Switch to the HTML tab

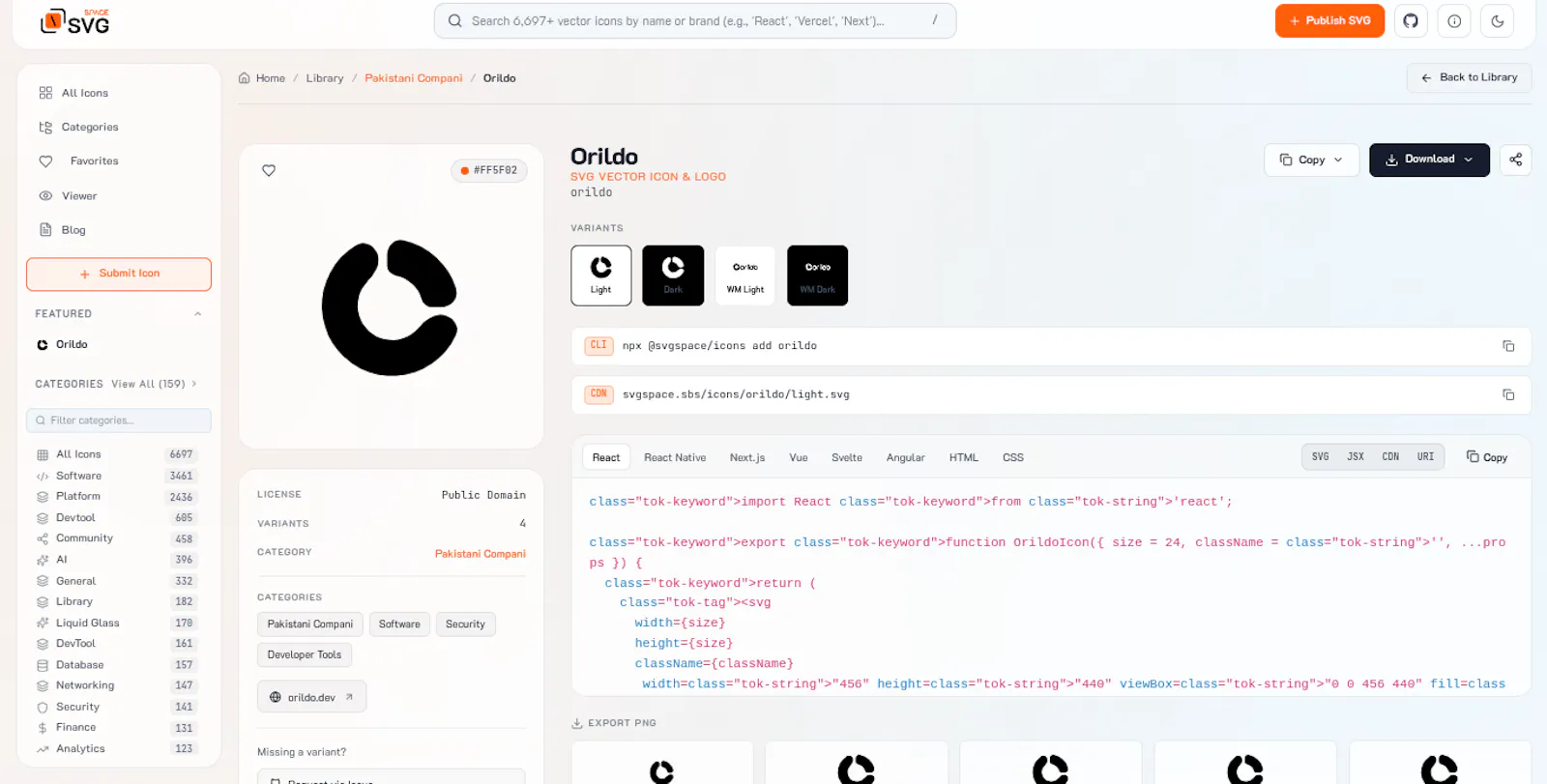[964, 457]
